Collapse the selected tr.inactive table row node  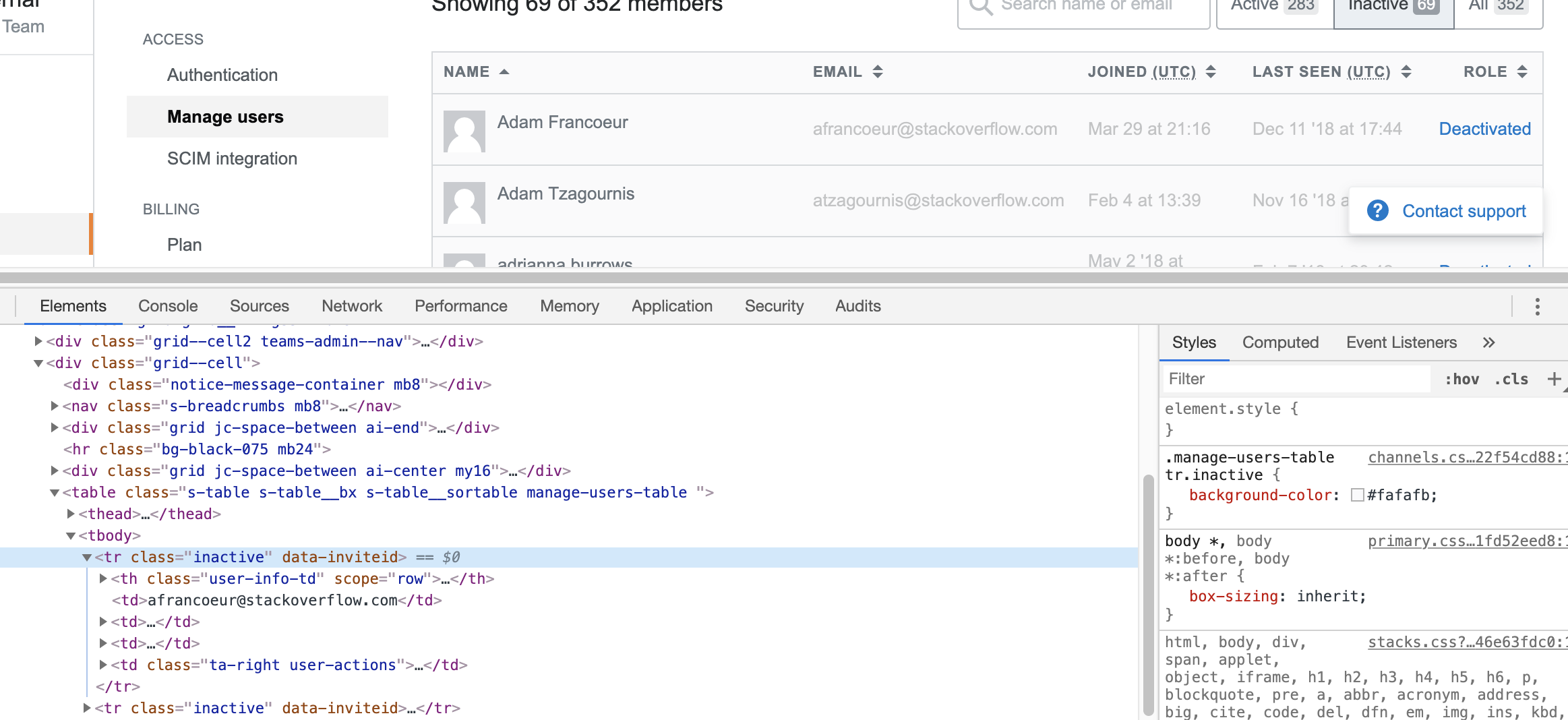tap(86, 557)
